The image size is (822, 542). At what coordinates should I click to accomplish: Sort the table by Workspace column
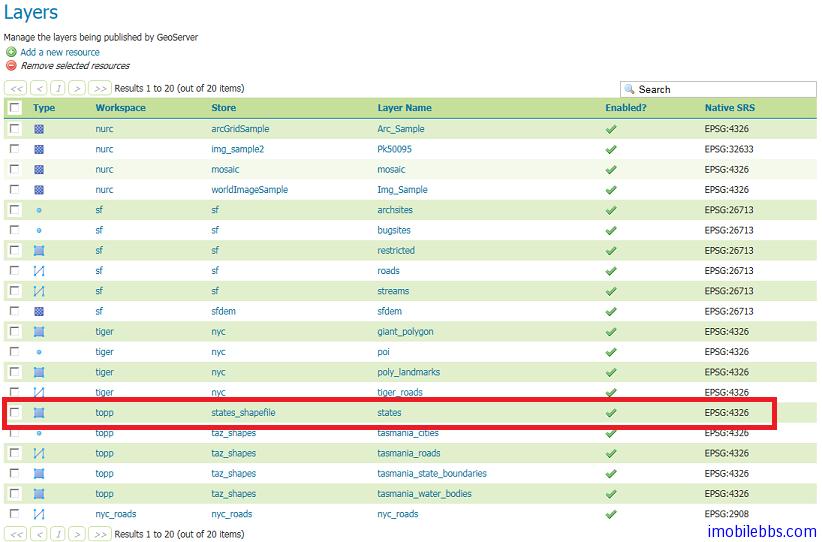pos(120,108)
